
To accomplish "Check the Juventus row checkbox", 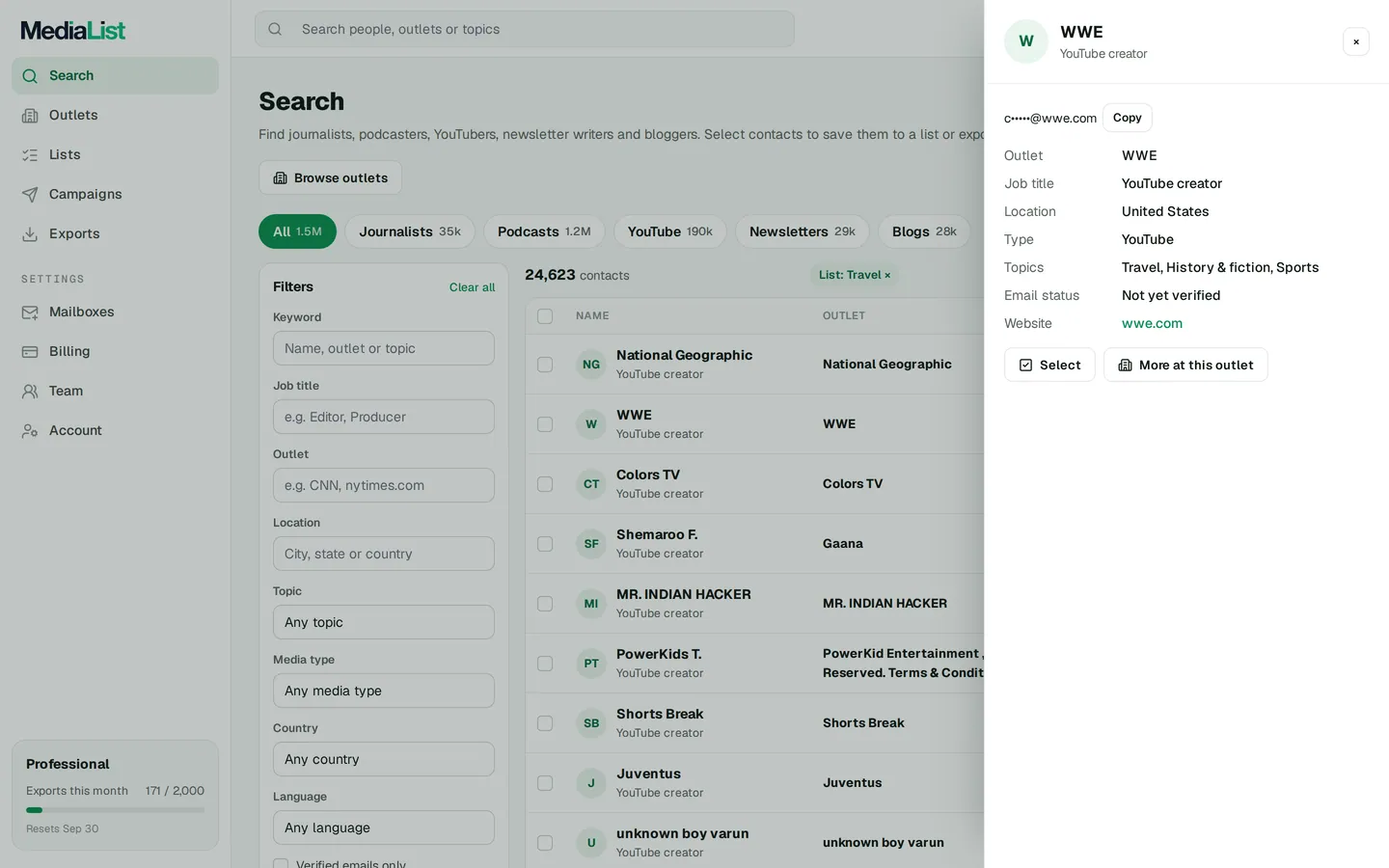I will [545, 783].
